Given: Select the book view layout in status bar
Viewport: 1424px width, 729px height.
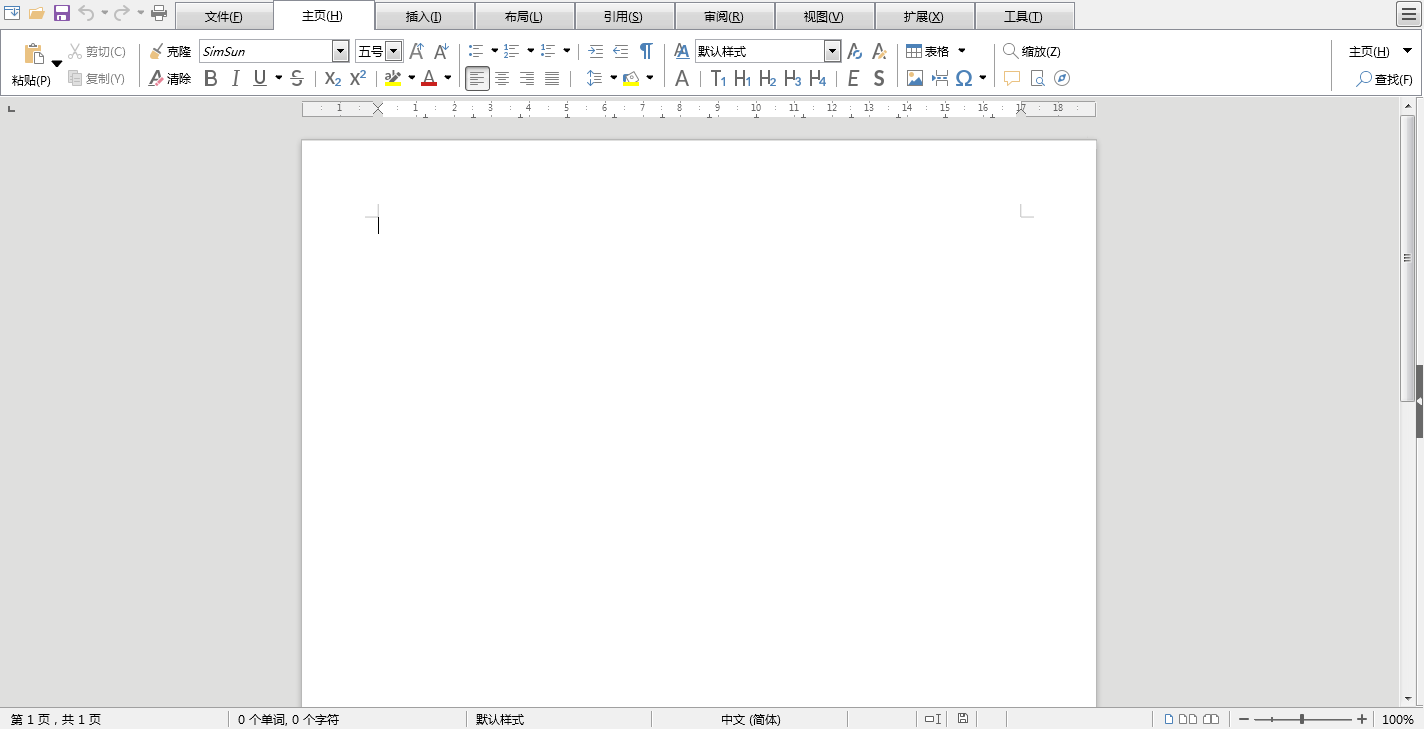Looking at the screenshot, I should pyautogui.click(x=1211, y=719).
